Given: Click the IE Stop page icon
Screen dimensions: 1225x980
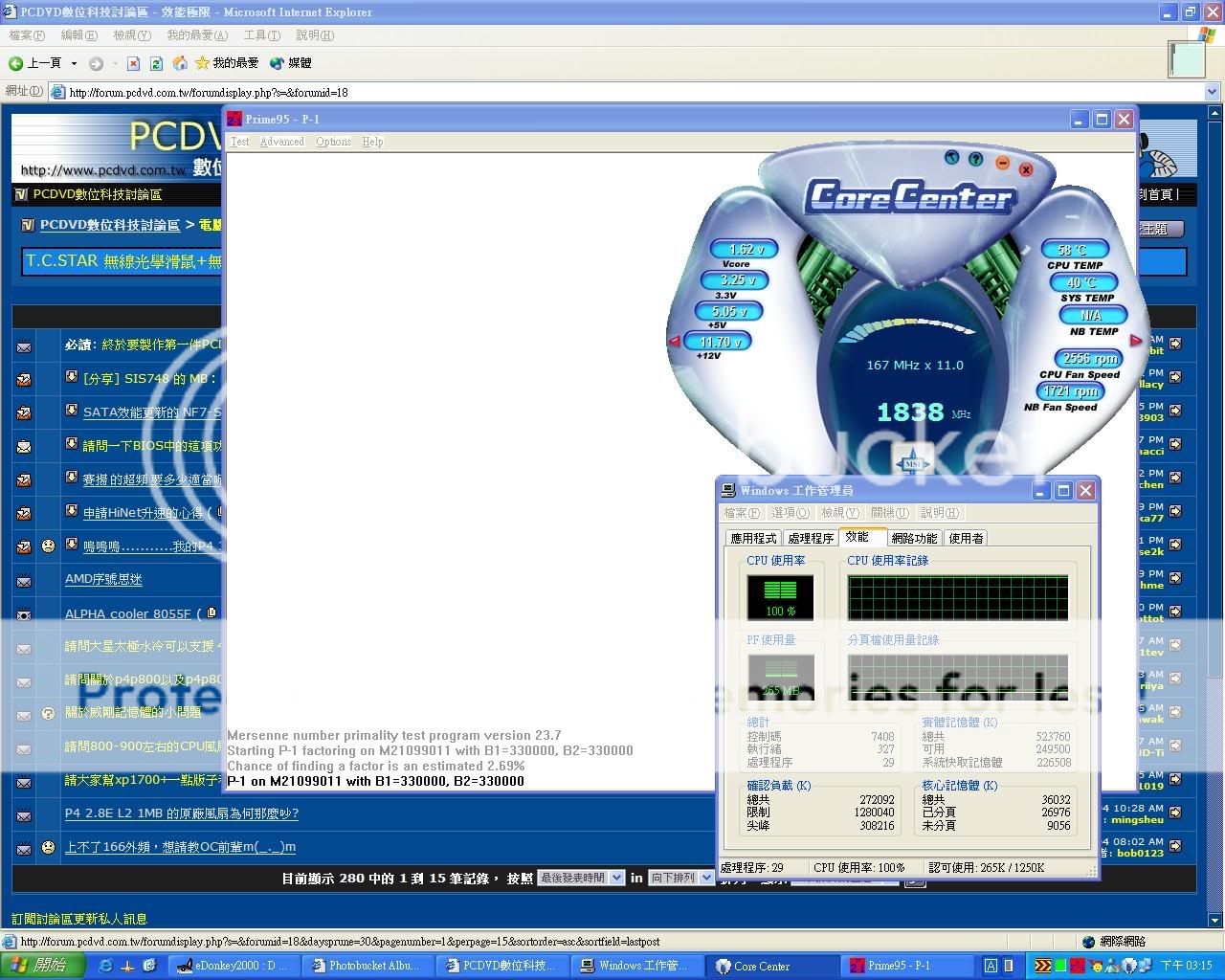Looking at the screenshot, I should [x=133, y=63].
